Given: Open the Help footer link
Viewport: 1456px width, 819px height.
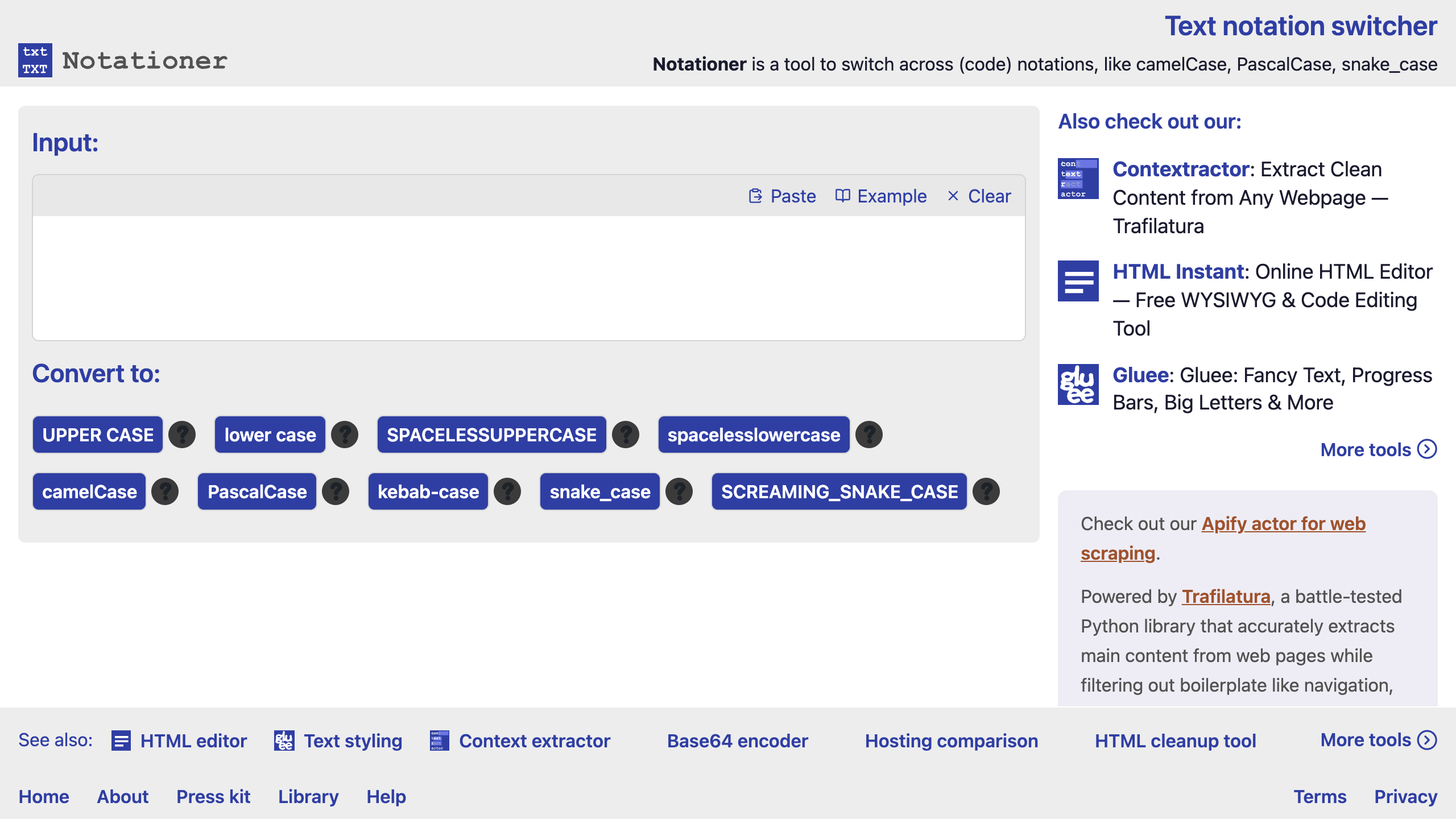Looking at the screenshot, I should pyautogui.click(x=386, y=797).
